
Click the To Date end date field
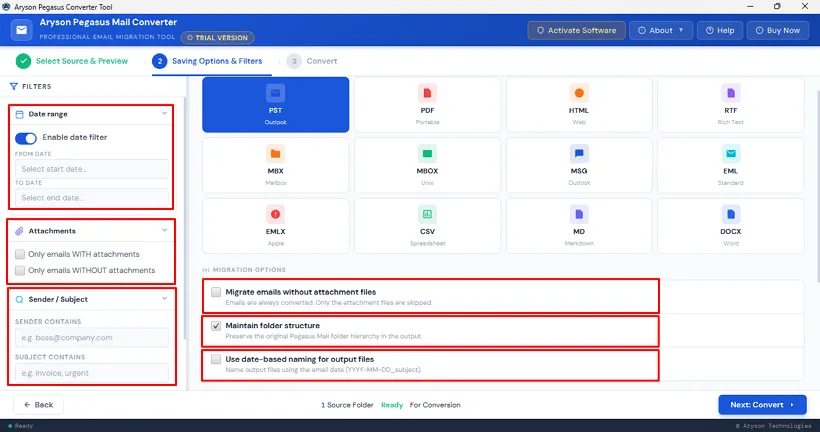click(x=92, y=198)
